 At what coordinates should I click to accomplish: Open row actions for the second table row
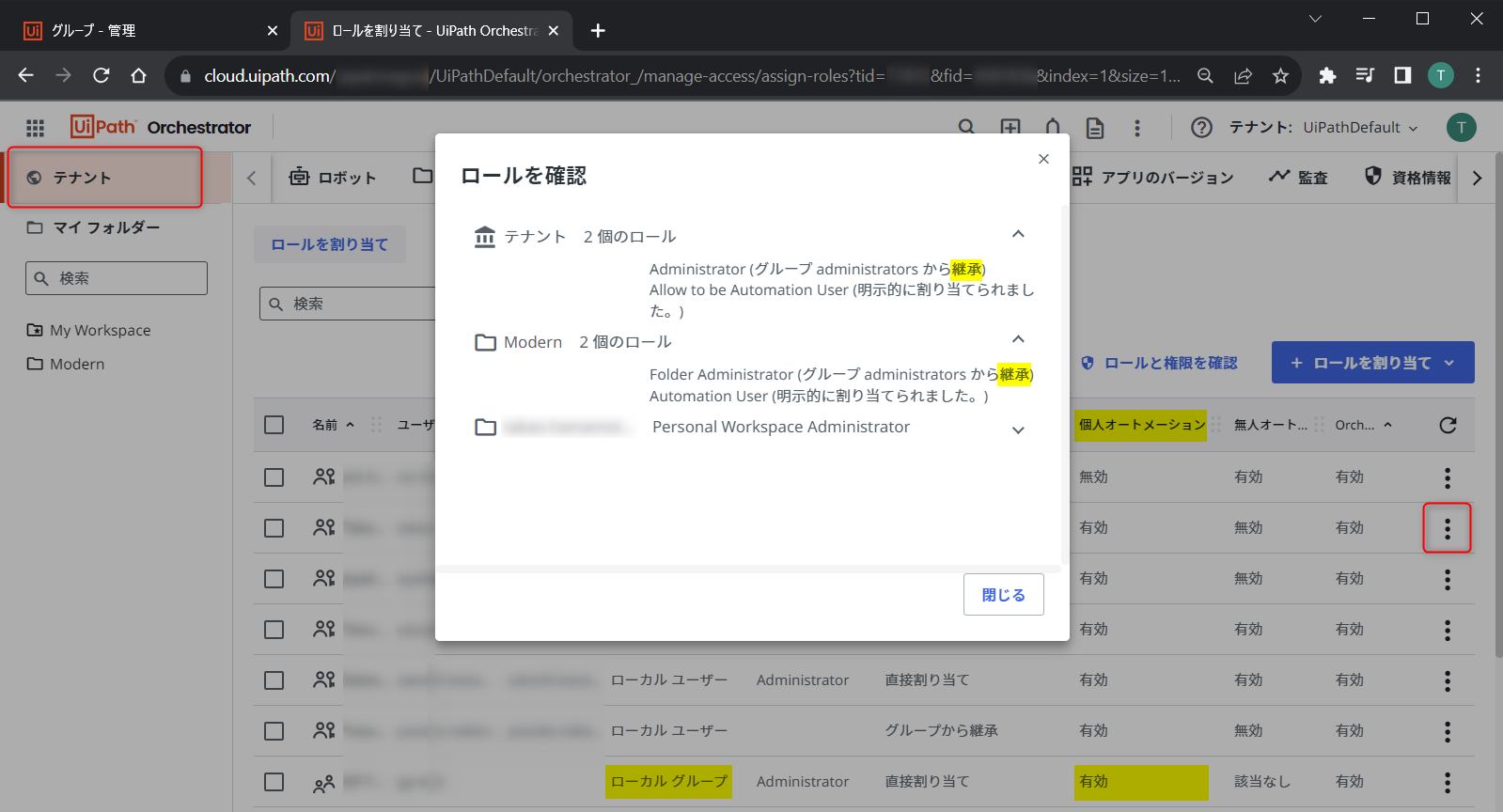(x=1448, y=528)
